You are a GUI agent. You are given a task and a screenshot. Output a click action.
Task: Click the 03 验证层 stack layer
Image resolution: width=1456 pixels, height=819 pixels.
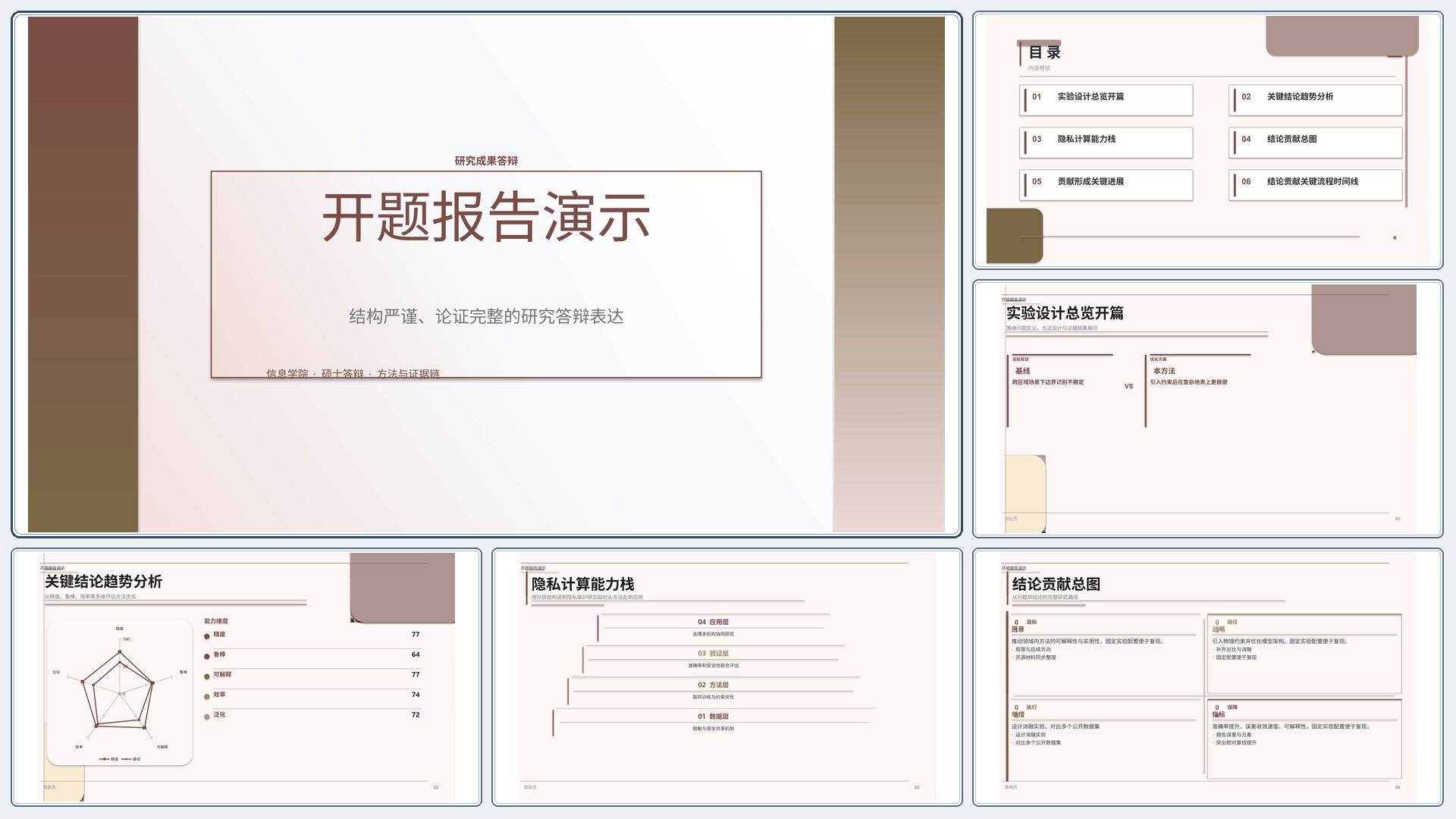(x=713, y=659)
